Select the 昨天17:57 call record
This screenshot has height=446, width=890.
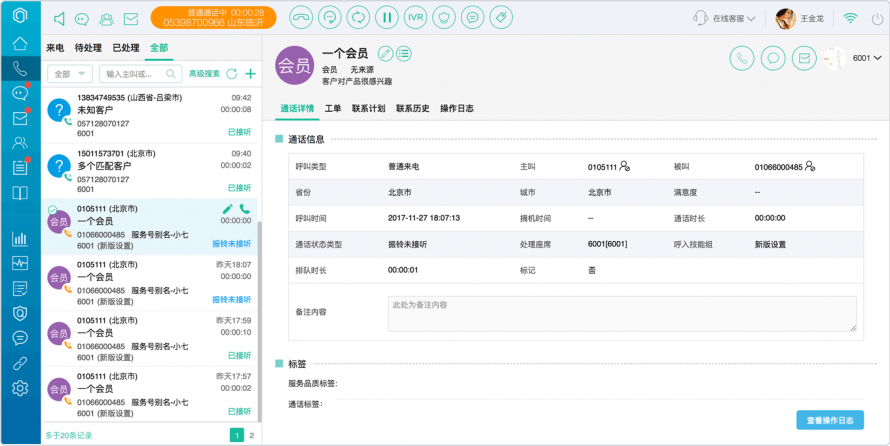tap(150, 394)
